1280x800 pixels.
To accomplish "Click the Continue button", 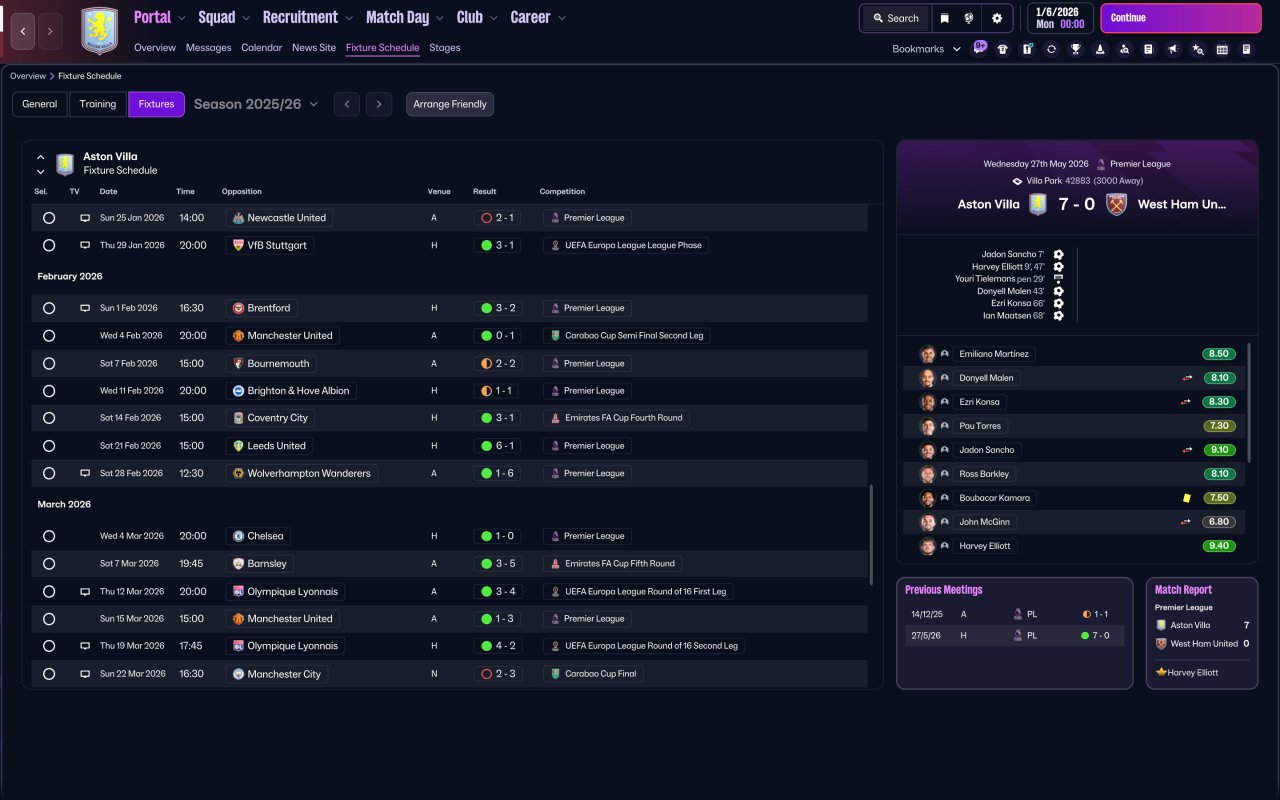I will click(1181, 18).
